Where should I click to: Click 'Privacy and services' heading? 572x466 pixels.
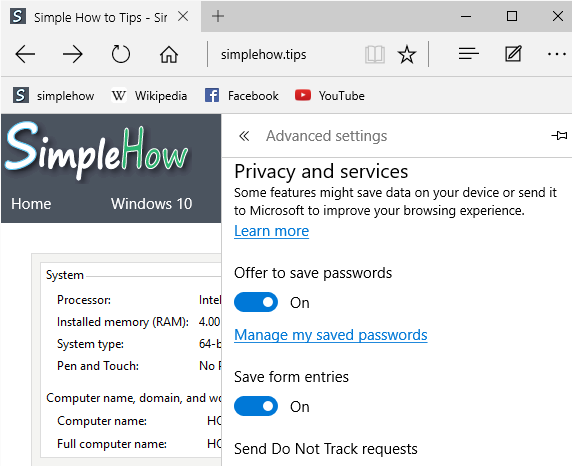point(321,172)
